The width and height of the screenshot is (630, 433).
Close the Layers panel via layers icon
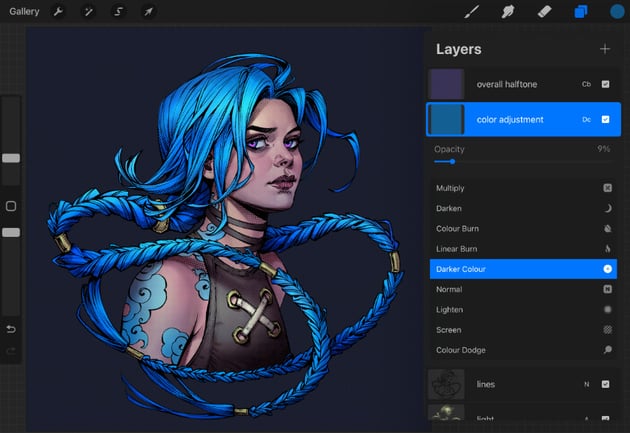[x=581, y=11]
